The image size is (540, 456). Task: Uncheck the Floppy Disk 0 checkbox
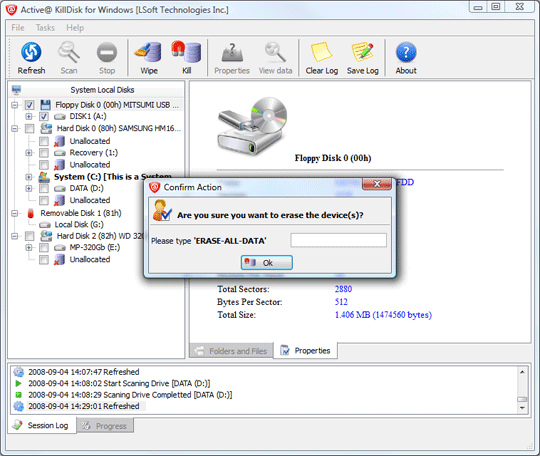pyautogui.click(x=30, y=105)
